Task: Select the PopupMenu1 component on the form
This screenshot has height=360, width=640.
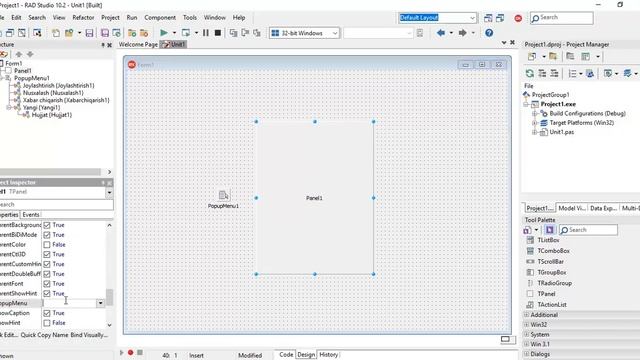Action: [223, 196]
